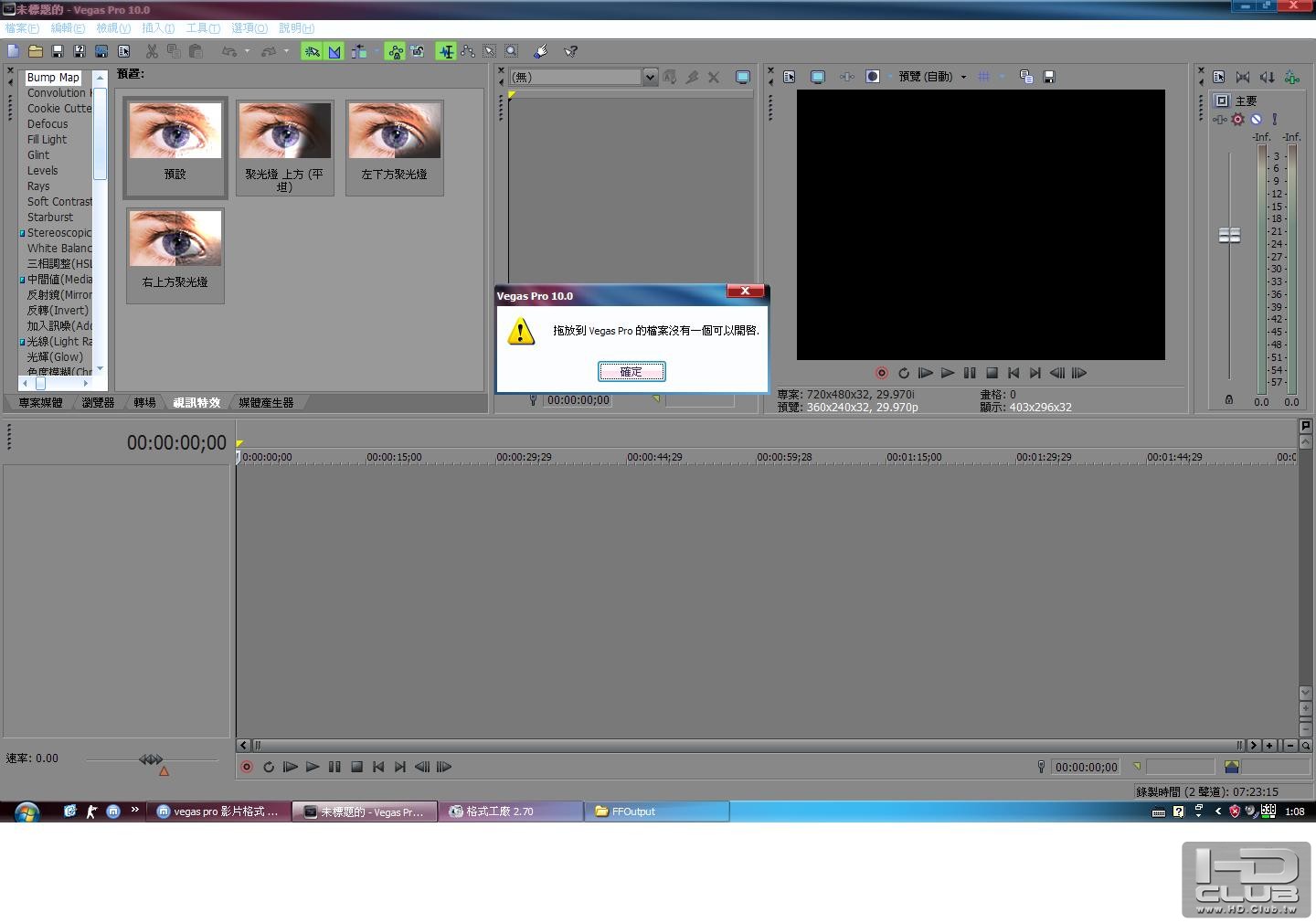
Task: Toggle loop playback in timeline transport
Action: pos(269,767)
